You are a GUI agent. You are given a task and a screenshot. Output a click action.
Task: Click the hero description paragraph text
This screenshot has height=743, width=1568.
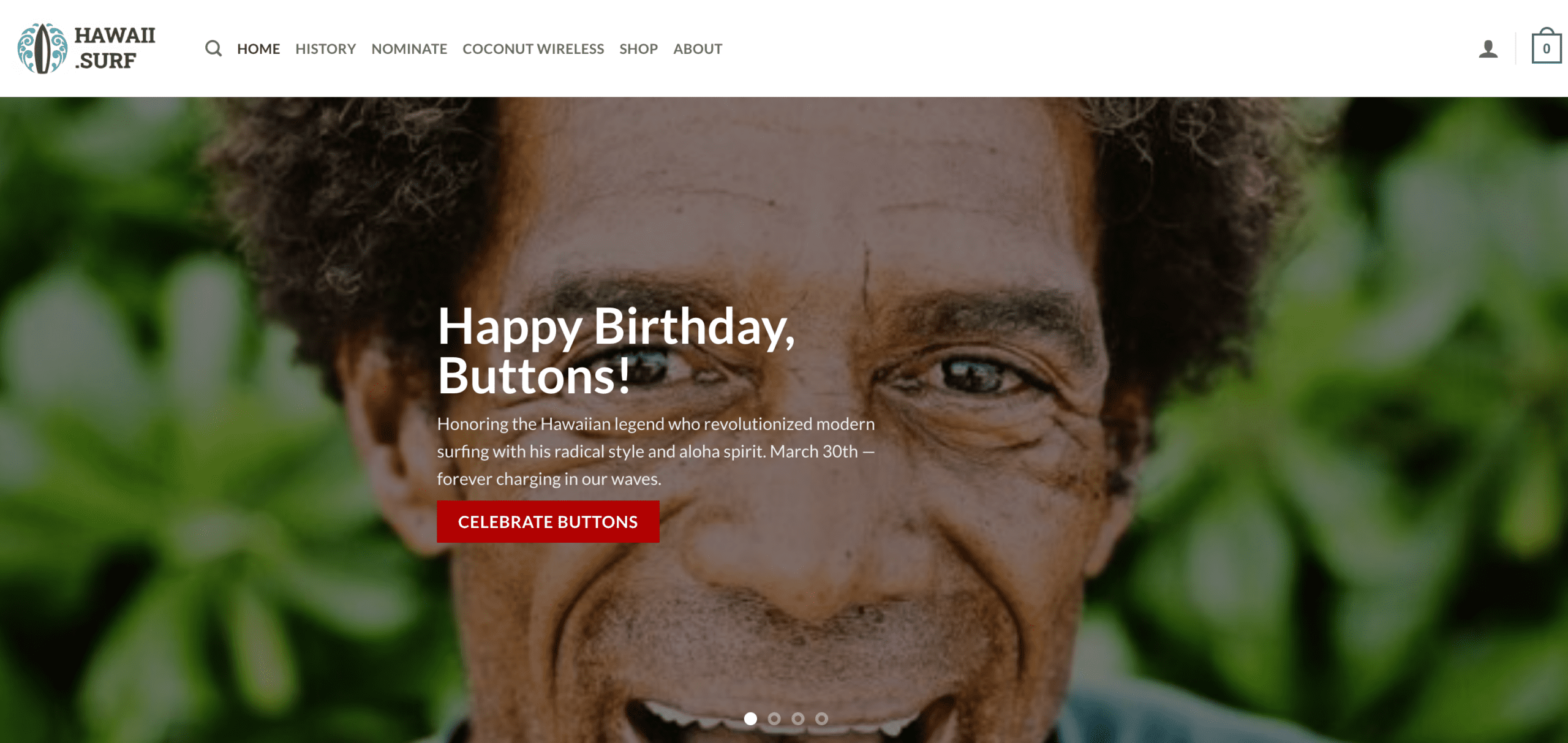[x=656, y=451]
